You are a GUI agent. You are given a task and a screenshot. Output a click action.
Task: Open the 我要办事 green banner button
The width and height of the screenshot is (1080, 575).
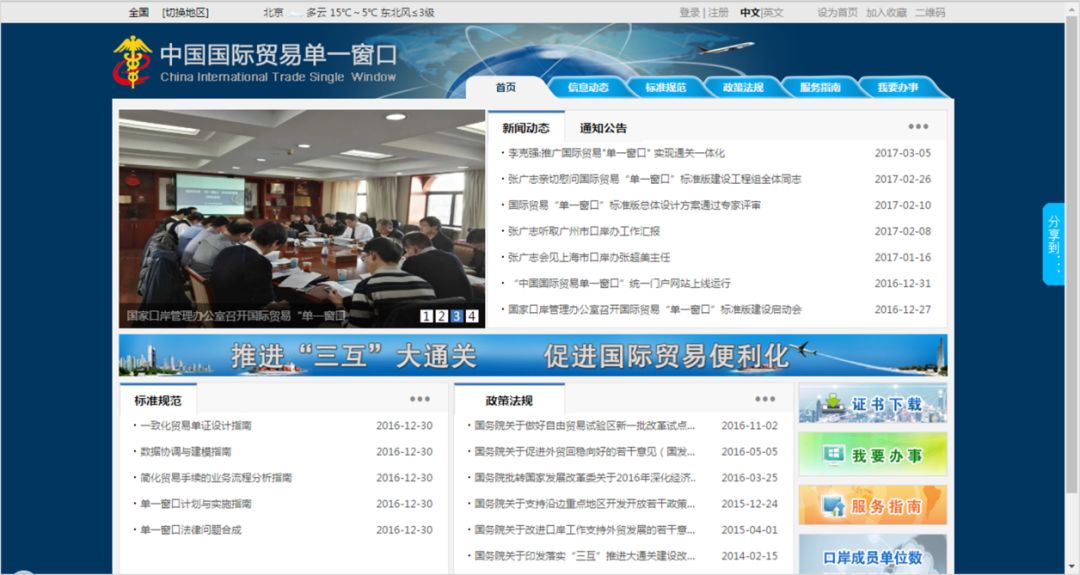pyautogui.click(x=873, y=454)
